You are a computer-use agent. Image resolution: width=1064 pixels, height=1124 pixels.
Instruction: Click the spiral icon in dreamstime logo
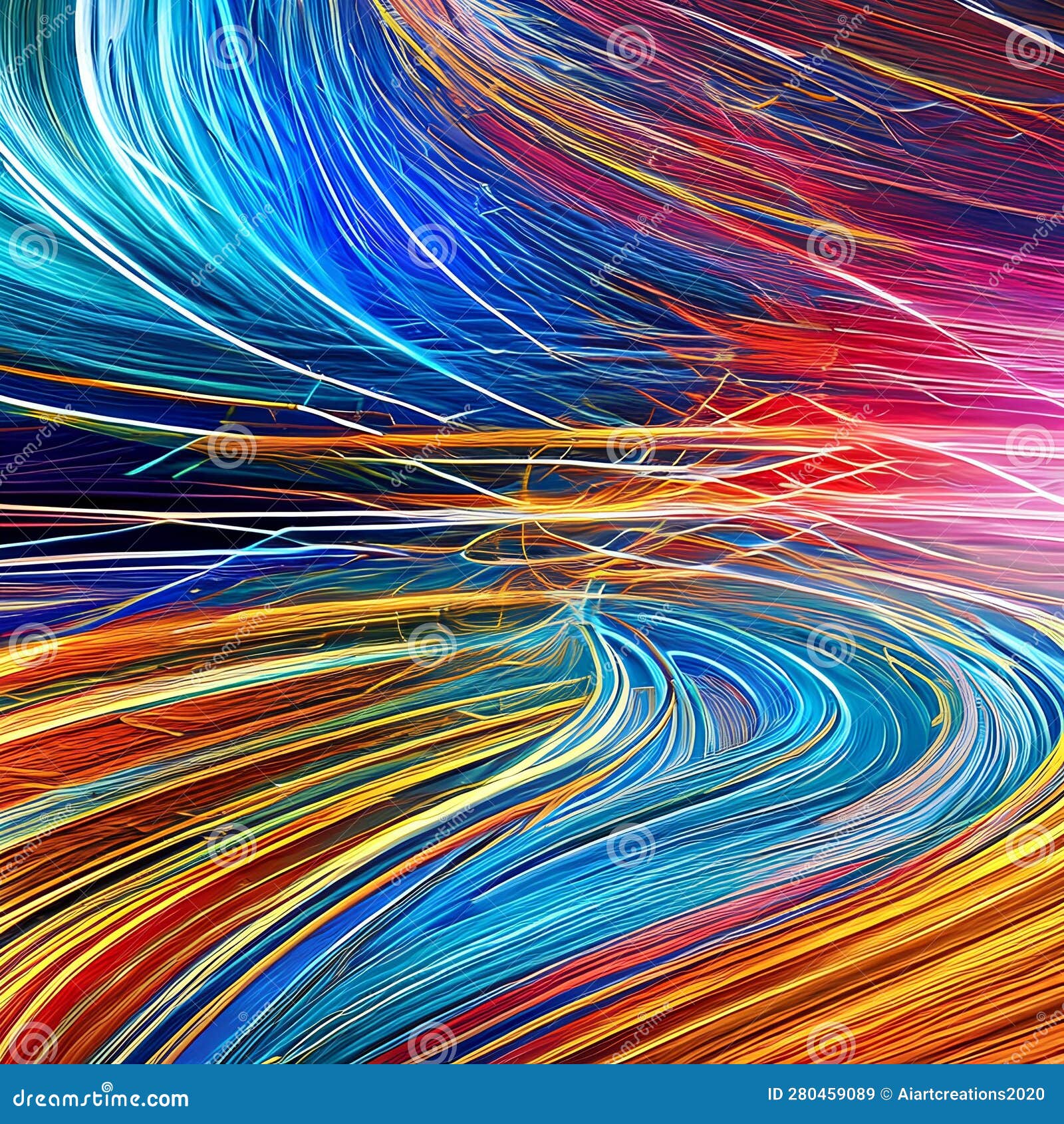coord(106,1087)
